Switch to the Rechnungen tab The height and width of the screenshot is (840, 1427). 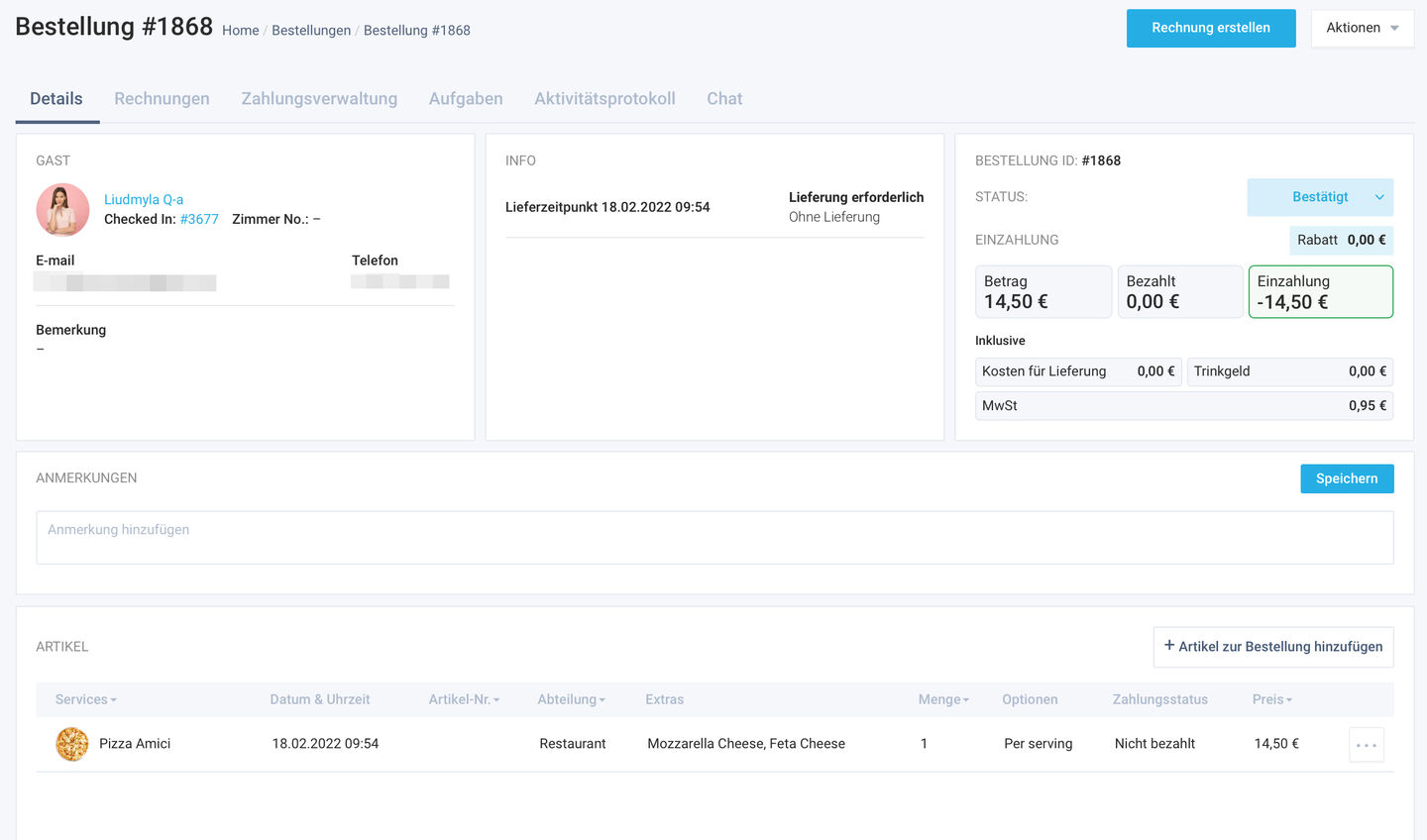(162, 99)
